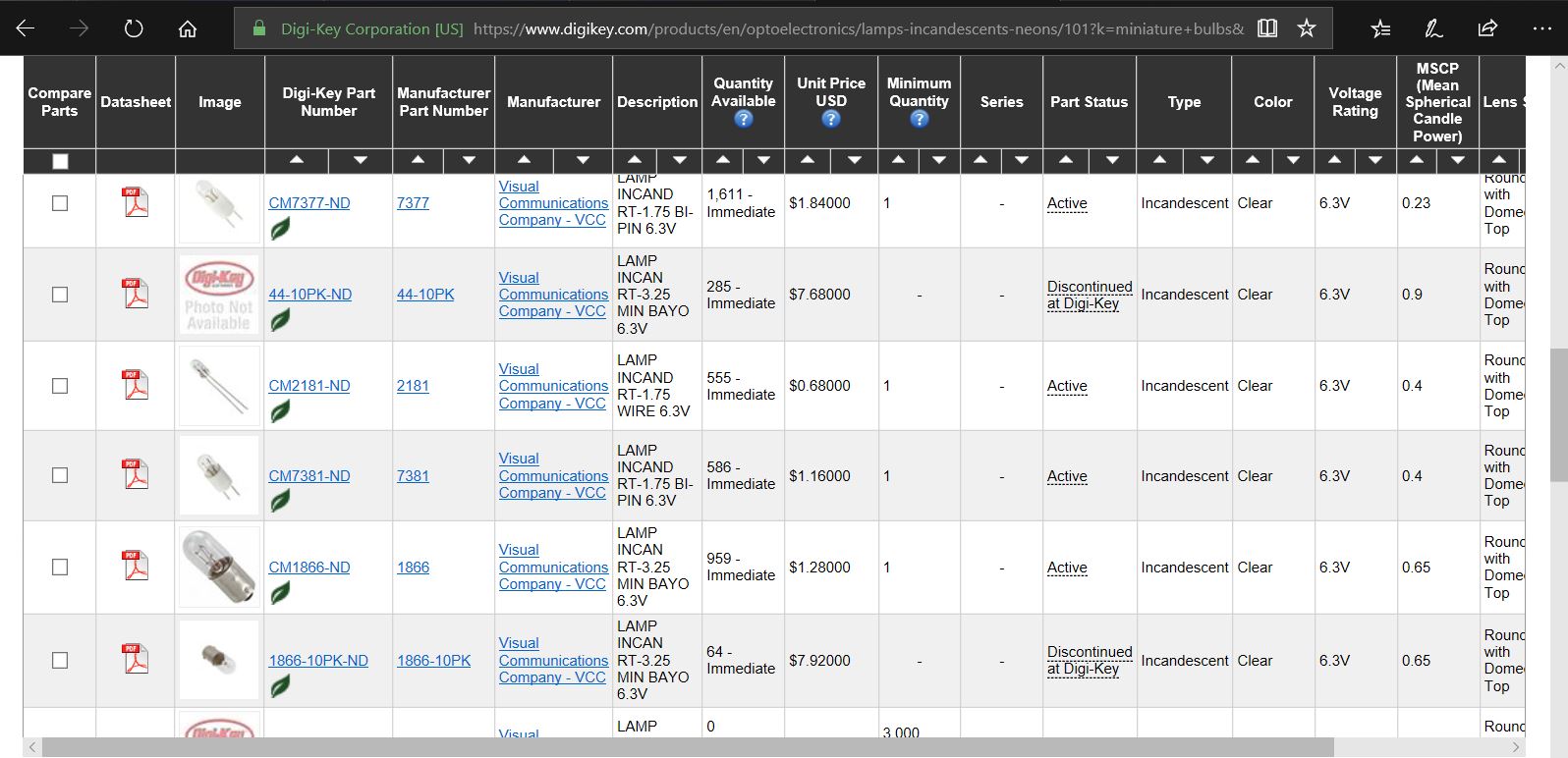
Task: Open Visual Communications Company link for CM1866-ND
Action: [553, 568]
